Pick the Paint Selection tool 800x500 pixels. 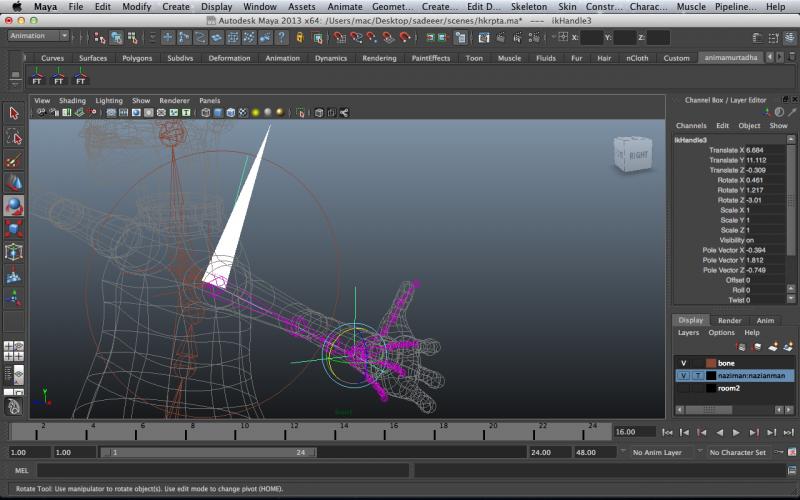coord(14,160)
